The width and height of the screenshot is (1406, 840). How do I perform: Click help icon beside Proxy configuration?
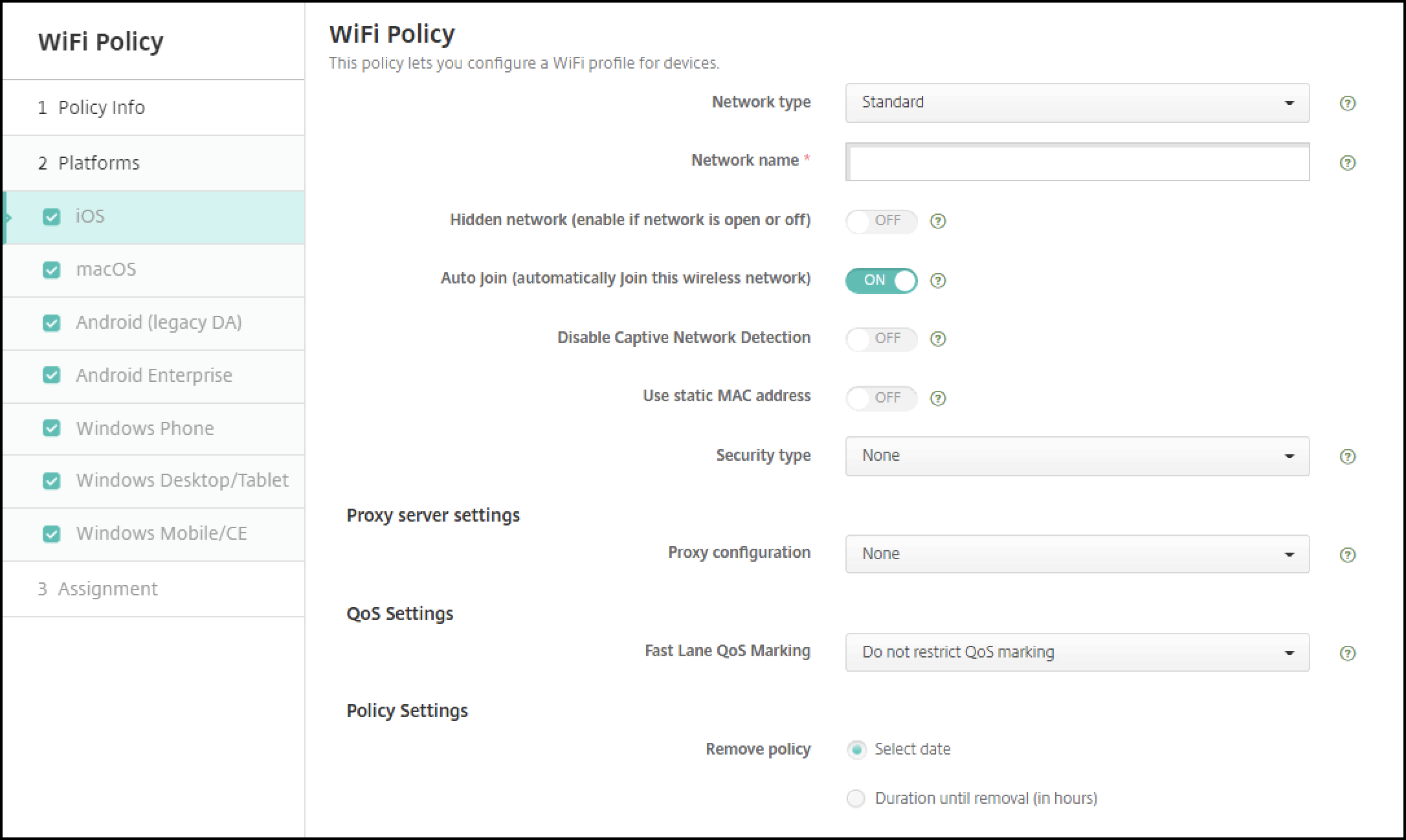pos(1347,555)
